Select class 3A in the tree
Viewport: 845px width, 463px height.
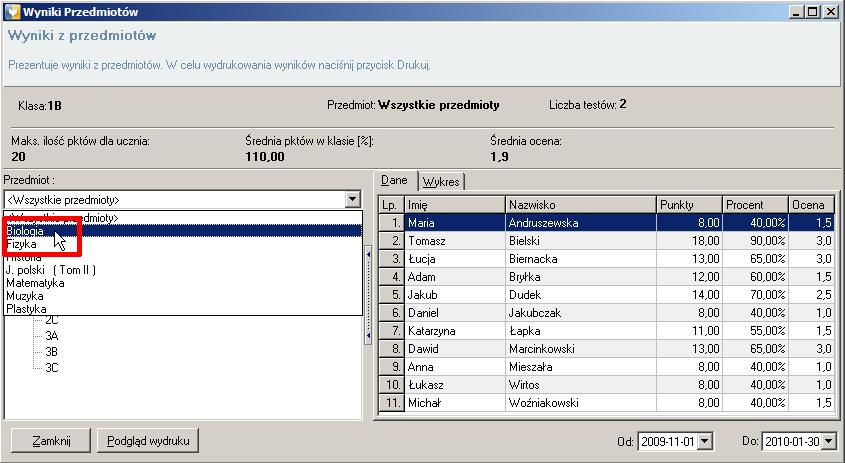52,336
